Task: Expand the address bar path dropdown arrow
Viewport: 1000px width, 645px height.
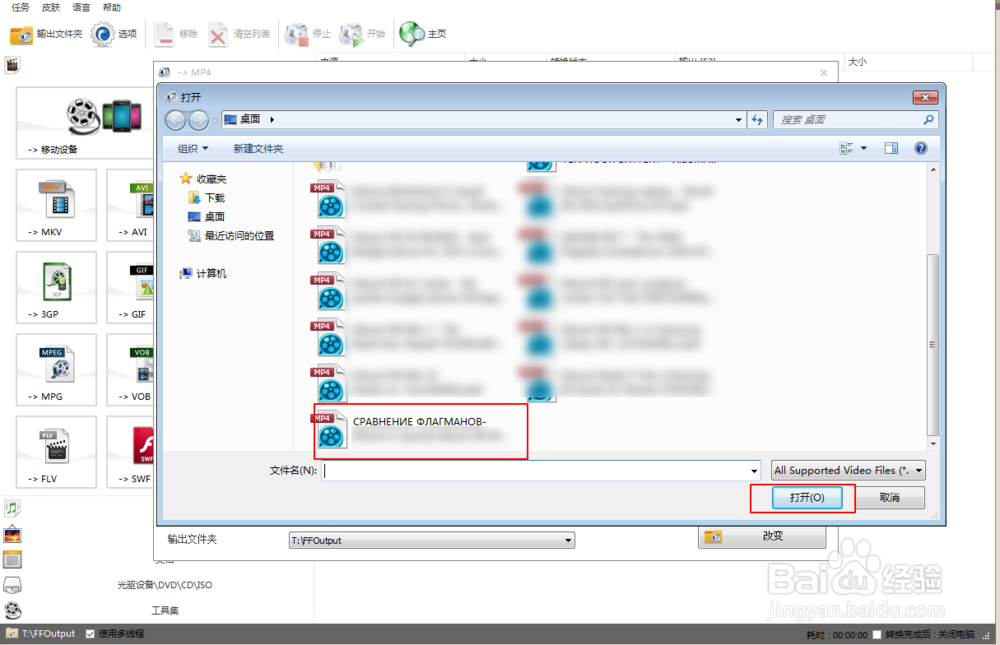Action: (x=739, y=119)
